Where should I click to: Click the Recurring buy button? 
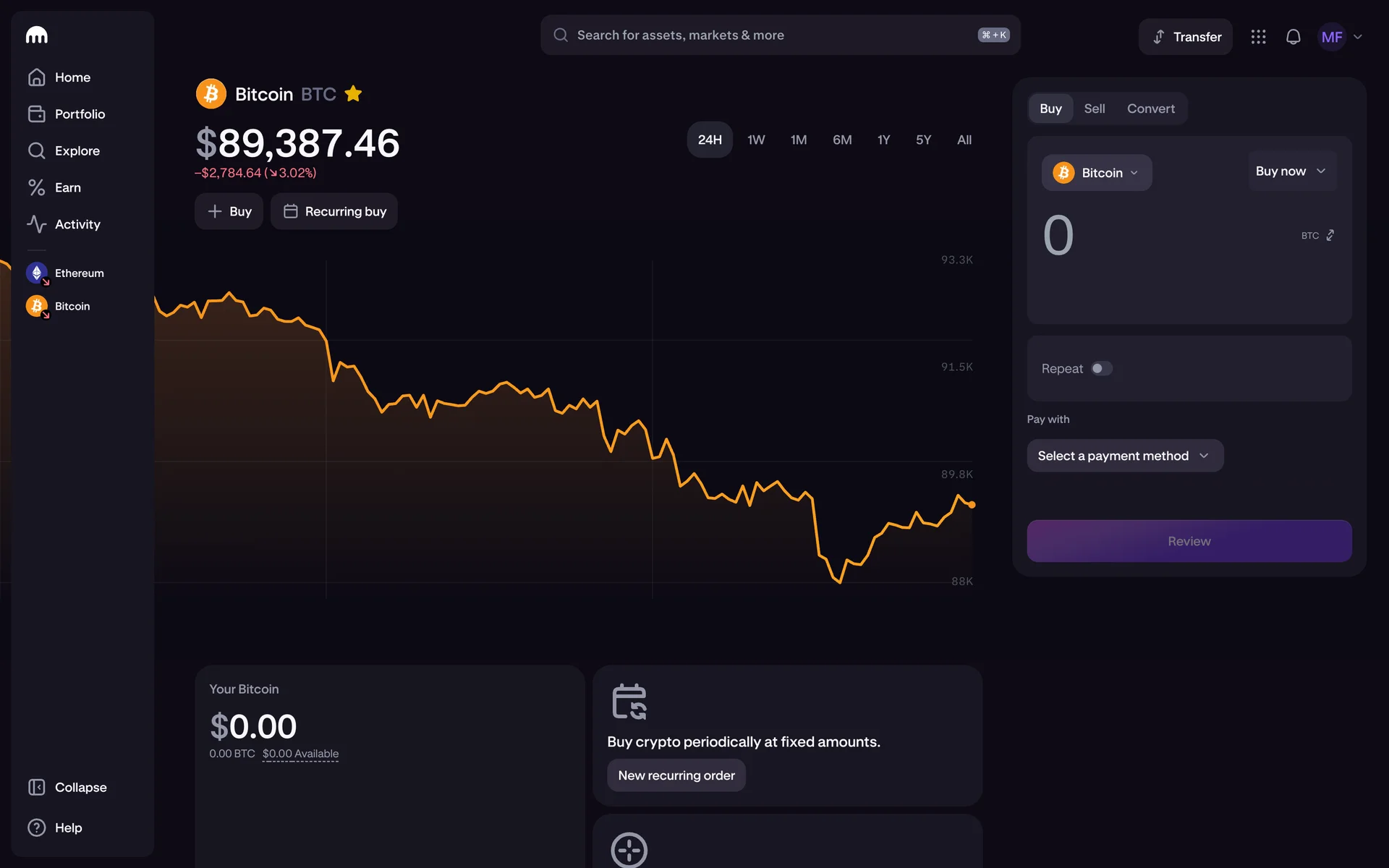click(334, 211)
